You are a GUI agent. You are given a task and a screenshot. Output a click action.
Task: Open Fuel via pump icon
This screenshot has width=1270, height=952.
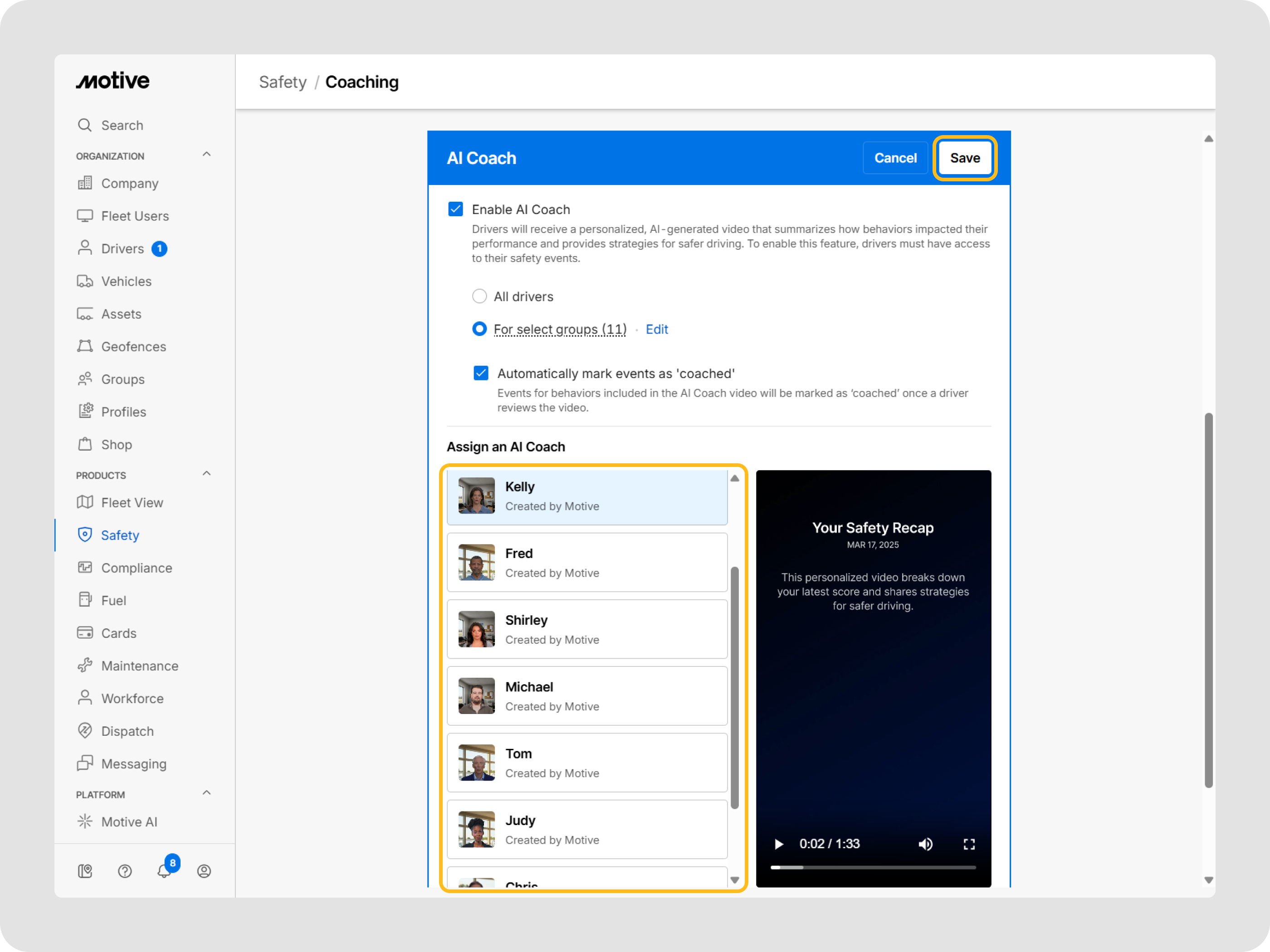85,600
